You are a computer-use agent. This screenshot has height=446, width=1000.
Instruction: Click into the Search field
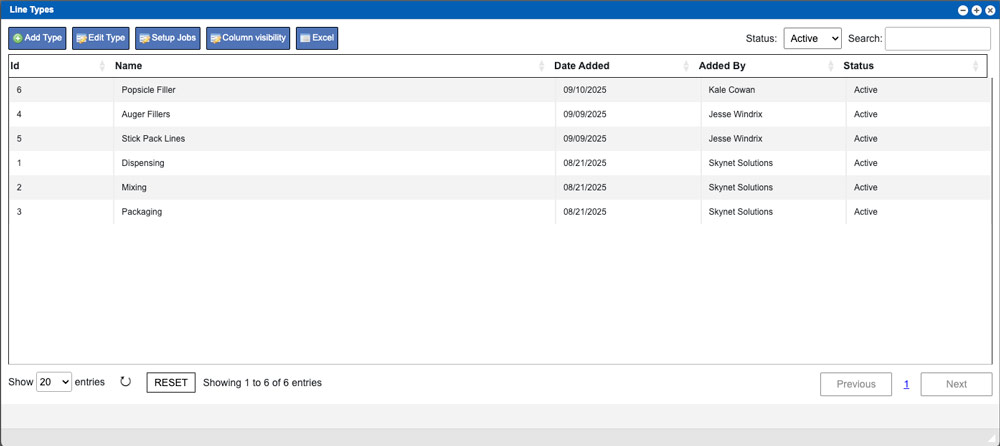tap(937, 38)
